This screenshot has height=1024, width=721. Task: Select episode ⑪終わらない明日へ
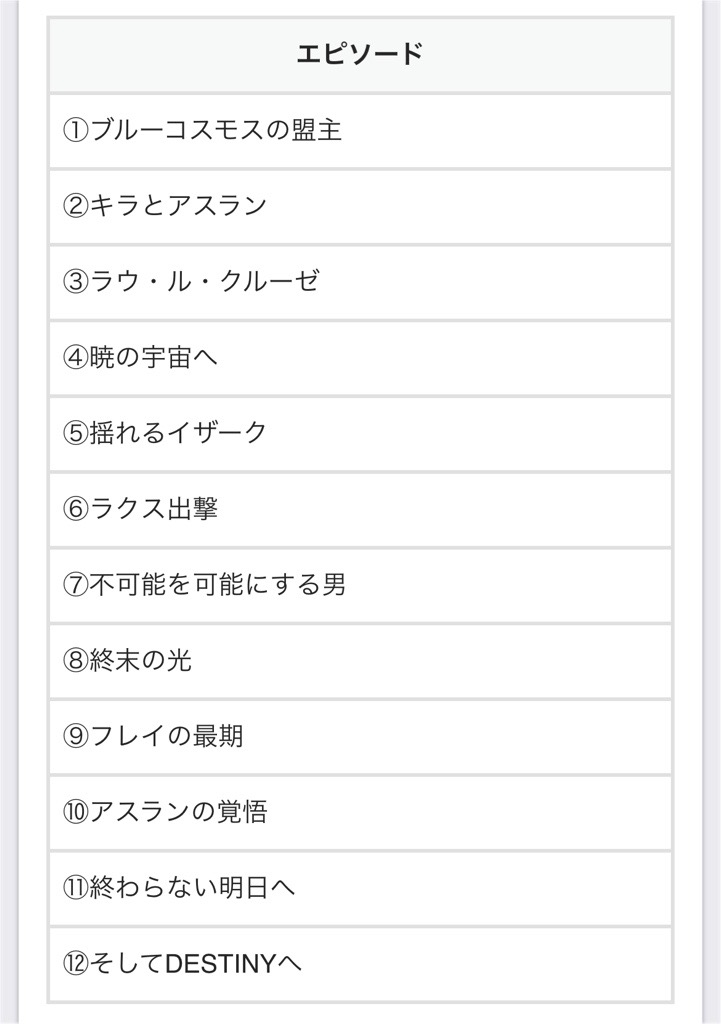click(360, 888)
